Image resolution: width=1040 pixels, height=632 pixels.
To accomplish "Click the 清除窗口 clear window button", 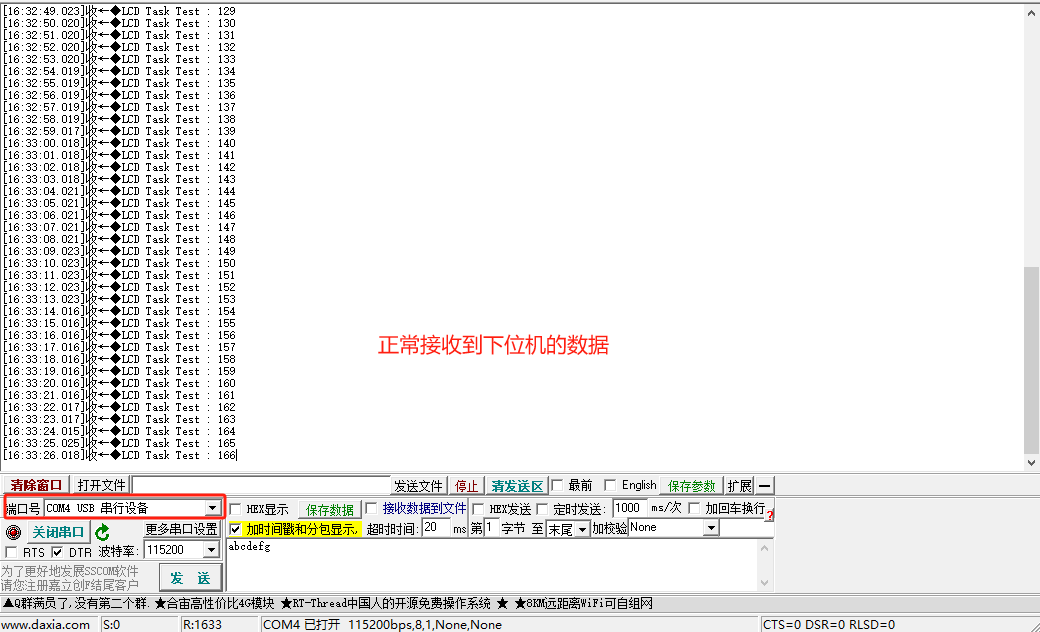I will point(36,485).
